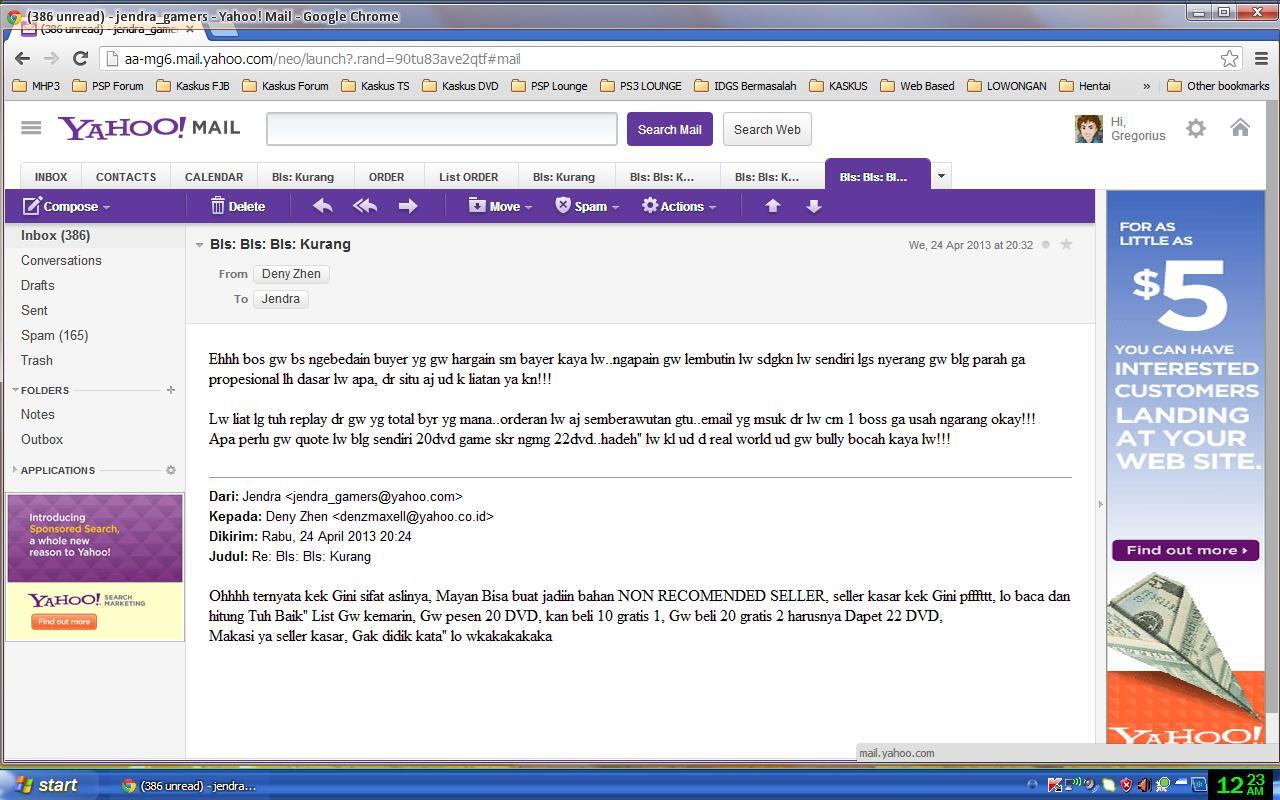The image size is (1280, 800).
Task: Open the PSP Forum bookmark folder
Action: pos(108,86)
